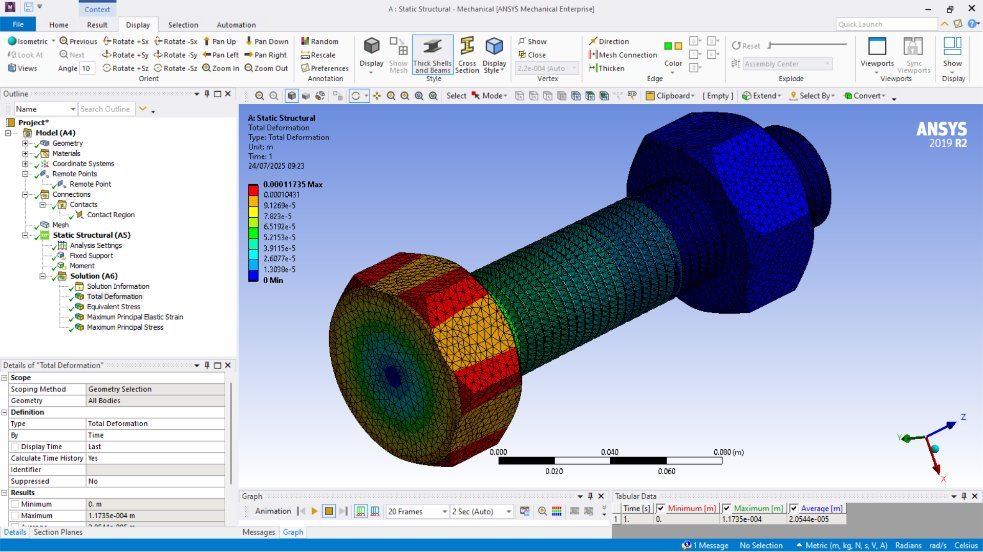Check the Maximum result checkbox in Details
This screenshot has width=983, height=552.
point(14,516)
